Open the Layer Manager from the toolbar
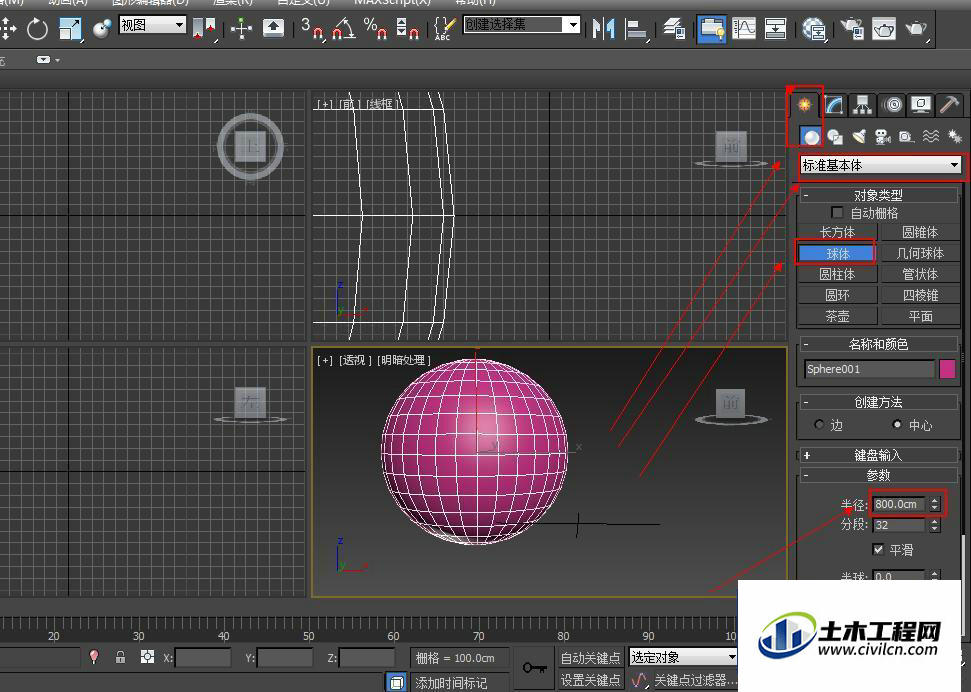 pyautogui.click(x=674, y=28)
